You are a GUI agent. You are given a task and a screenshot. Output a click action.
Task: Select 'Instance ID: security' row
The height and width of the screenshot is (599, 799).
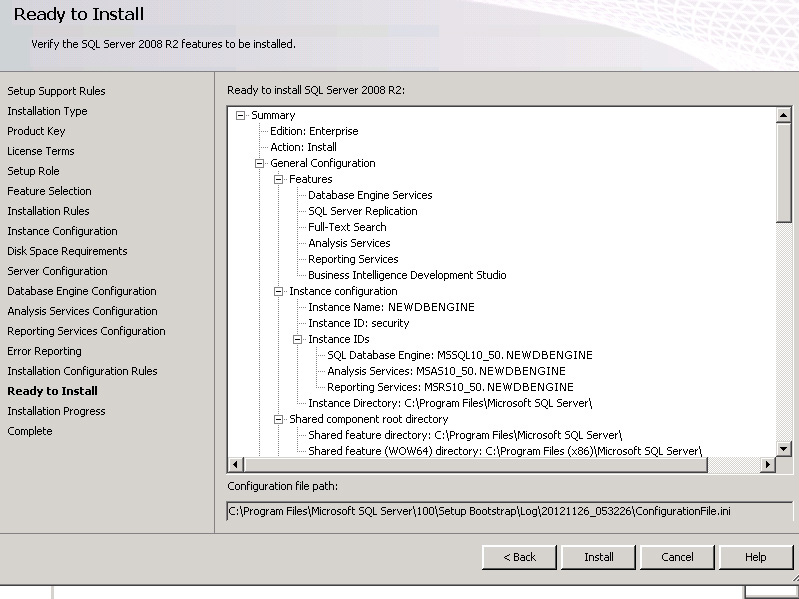[359, 323]
